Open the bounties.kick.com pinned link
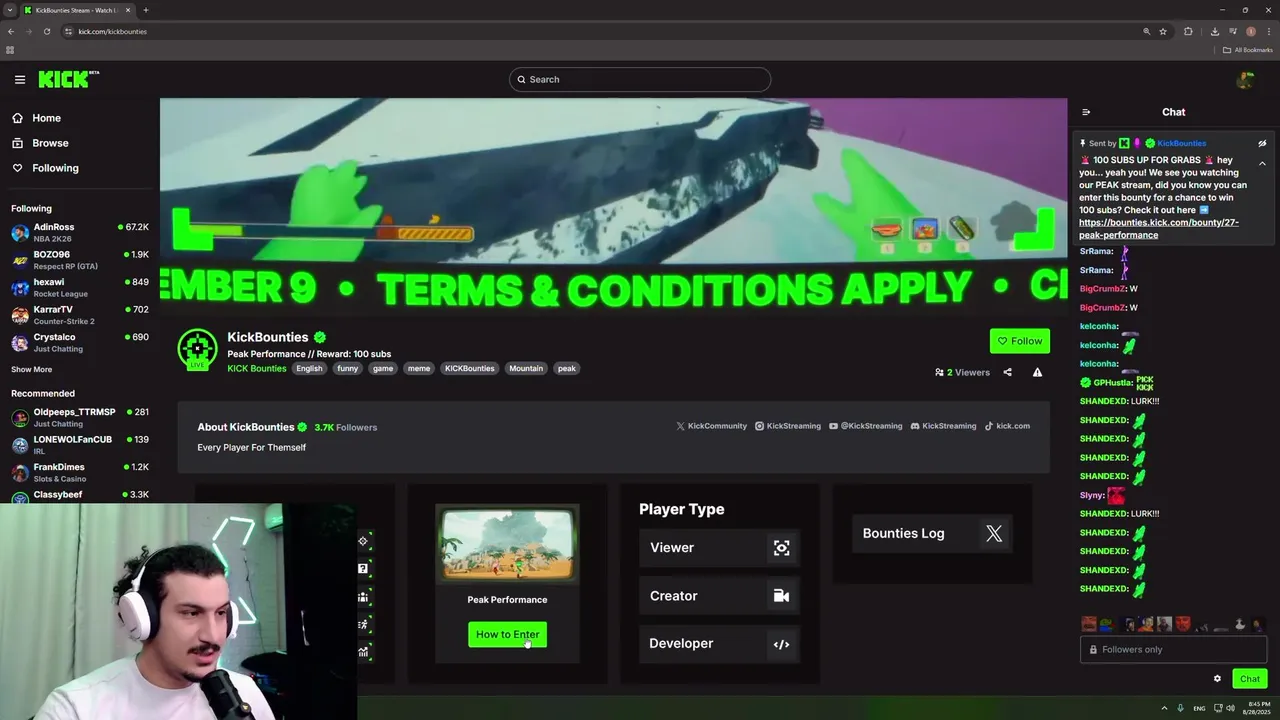Screen dimensions: 1280x720 pos(1158,229)
